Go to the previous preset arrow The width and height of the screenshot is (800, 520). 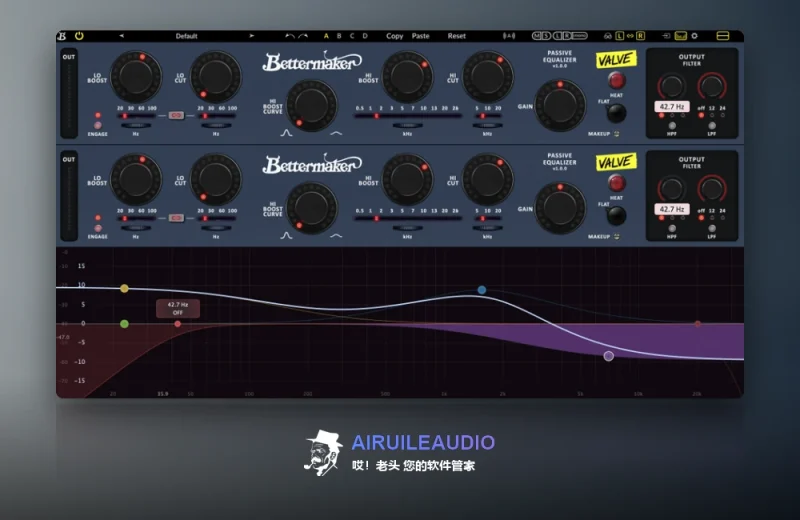[x=121, y=36]
